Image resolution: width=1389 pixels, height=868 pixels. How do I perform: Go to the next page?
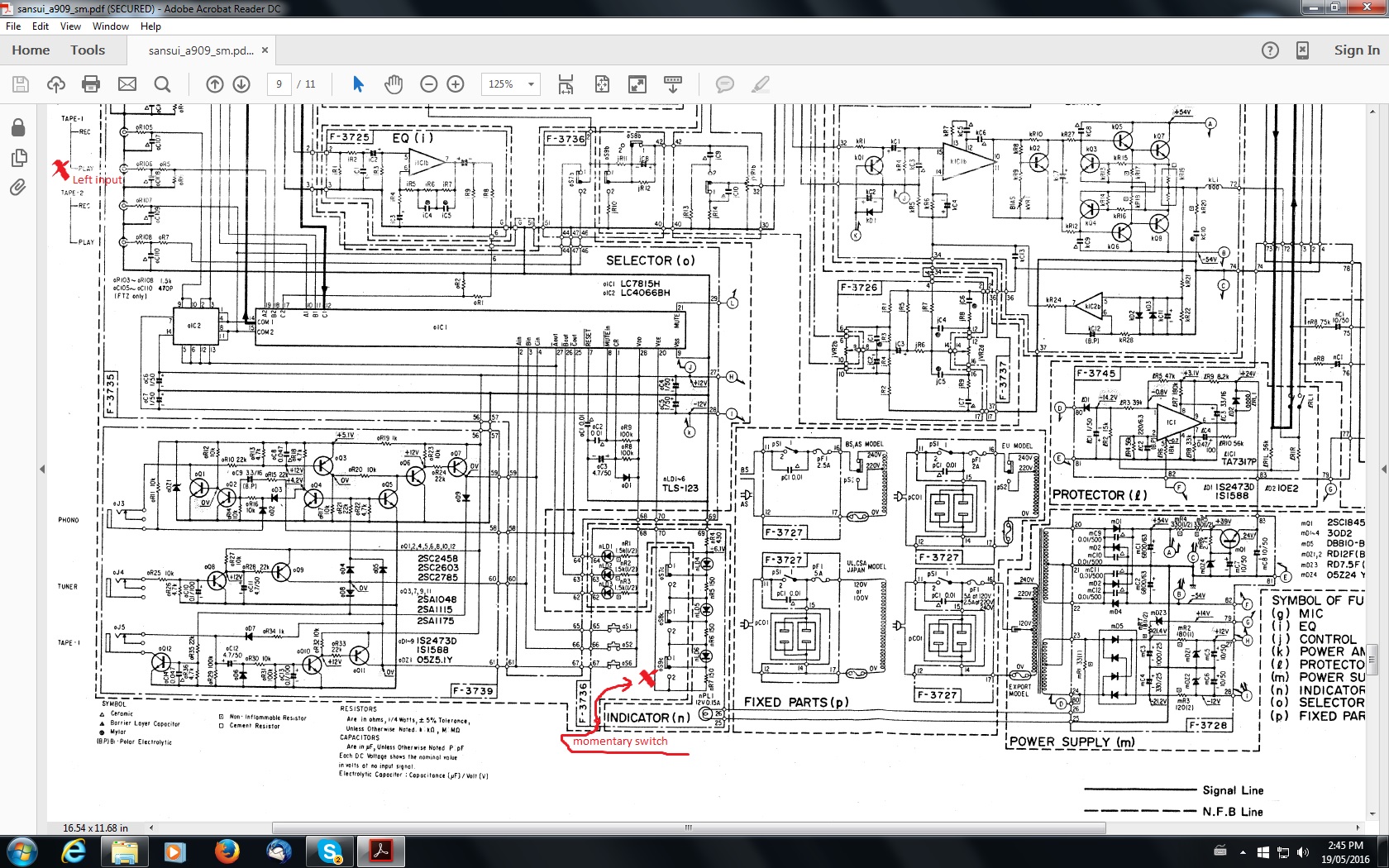click(x=241, y=84)
